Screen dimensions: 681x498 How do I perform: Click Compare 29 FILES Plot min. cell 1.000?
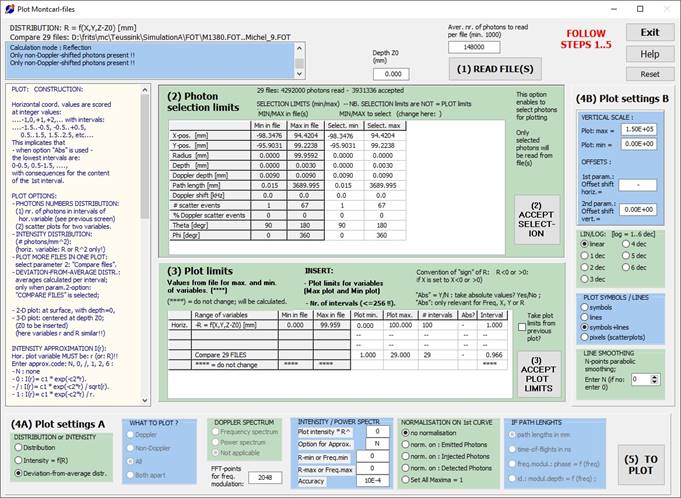[367, 355]
